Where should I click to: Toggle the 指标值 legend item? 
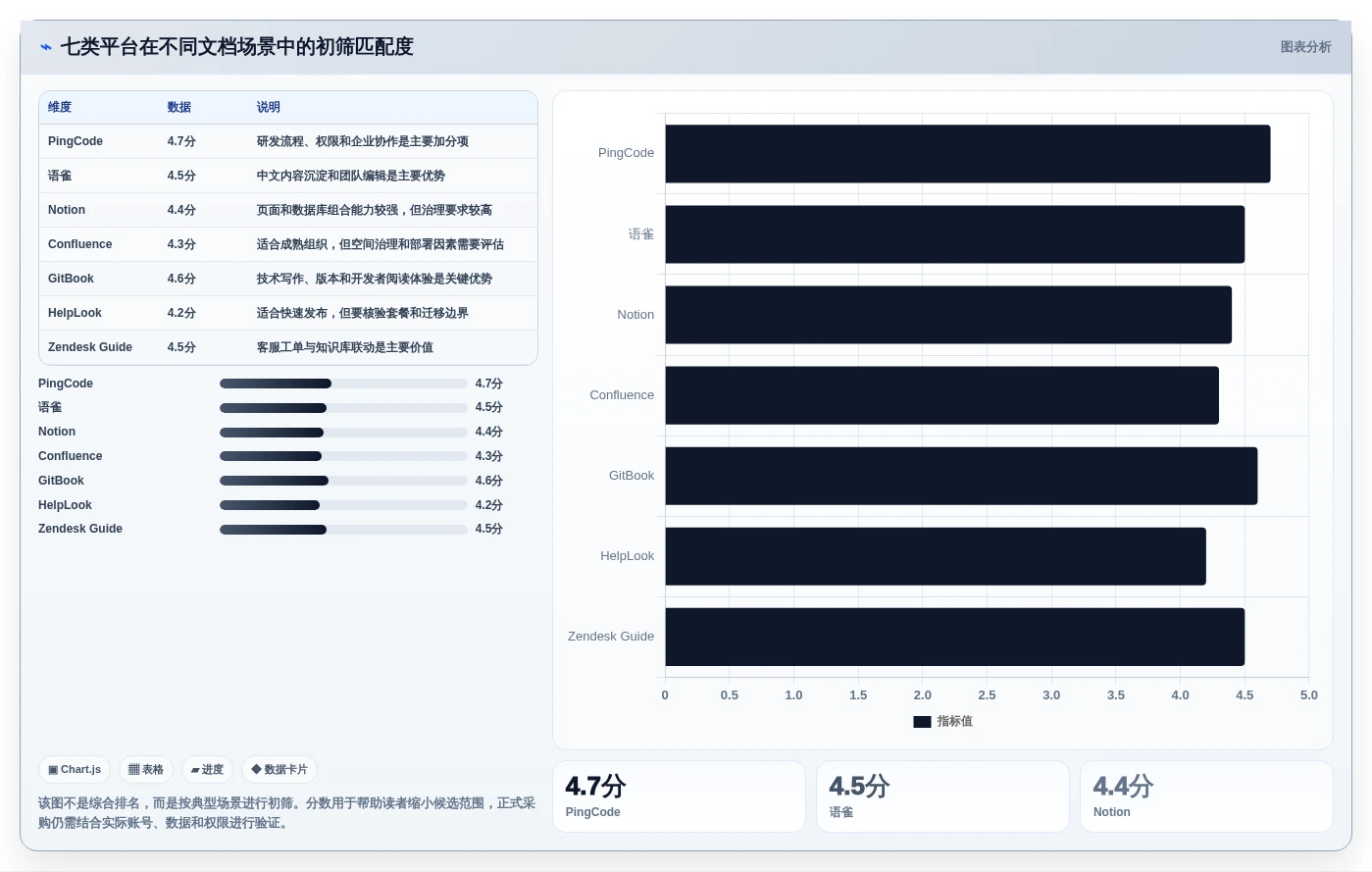(942, 721)
